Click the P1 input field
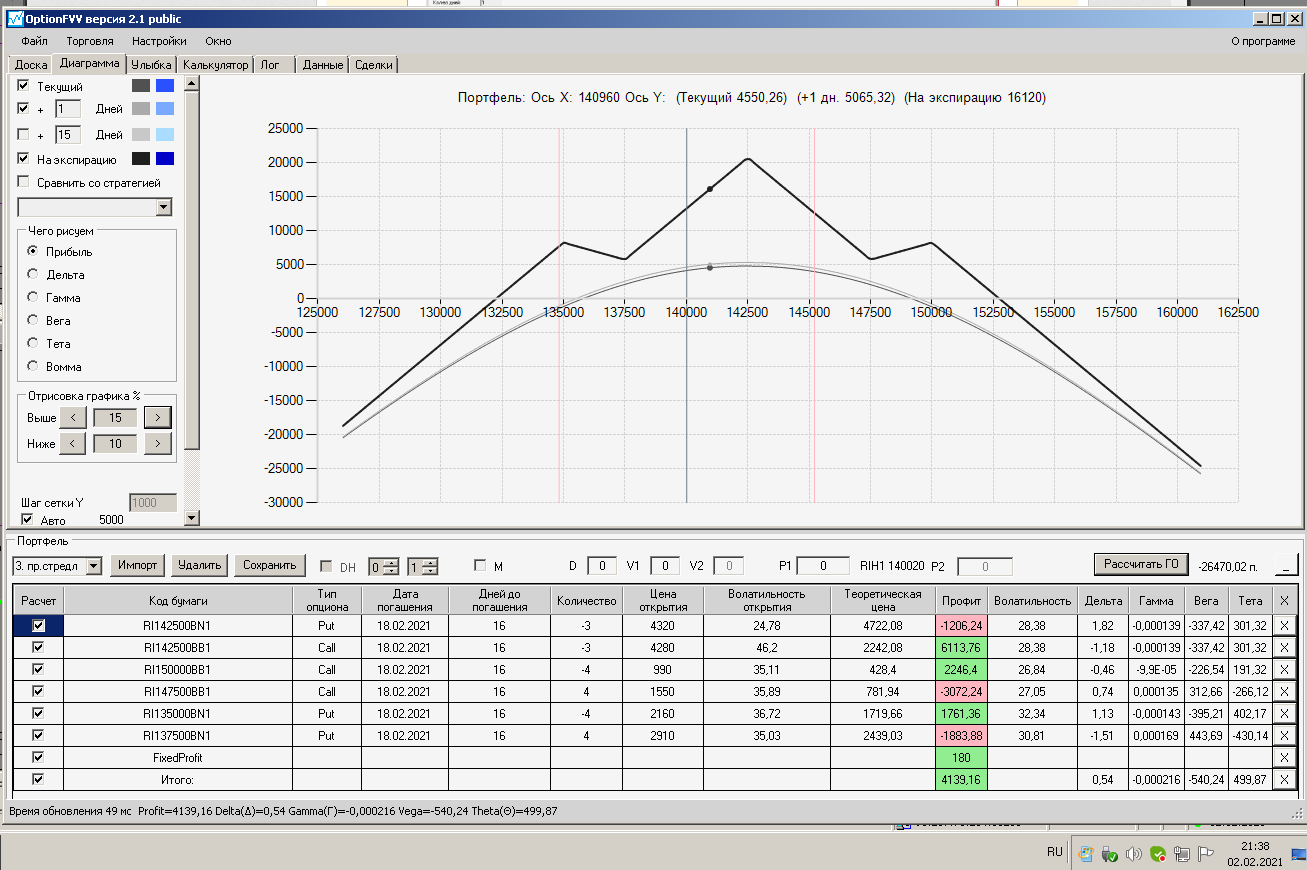The width and height of the screenshot is (1307, 870). pos(823,566)
